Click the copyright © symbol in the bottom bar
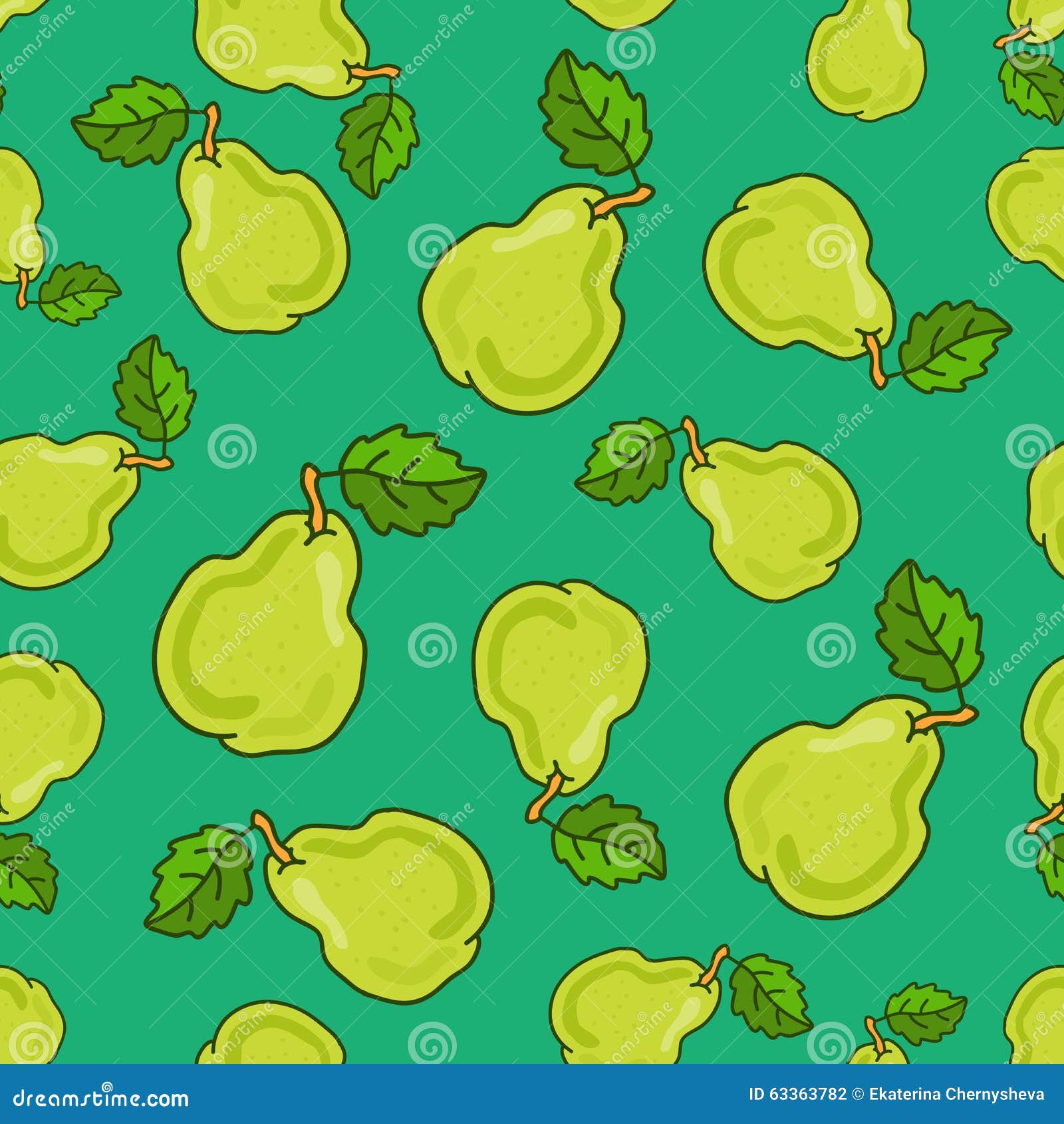 (x=857, y=1094)
